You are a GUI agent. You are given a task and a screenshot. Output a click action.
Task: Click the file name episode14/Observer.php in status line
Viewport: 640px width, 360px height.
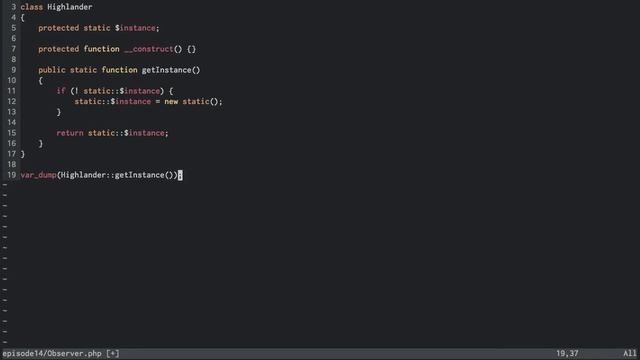(x=52, y=353)
